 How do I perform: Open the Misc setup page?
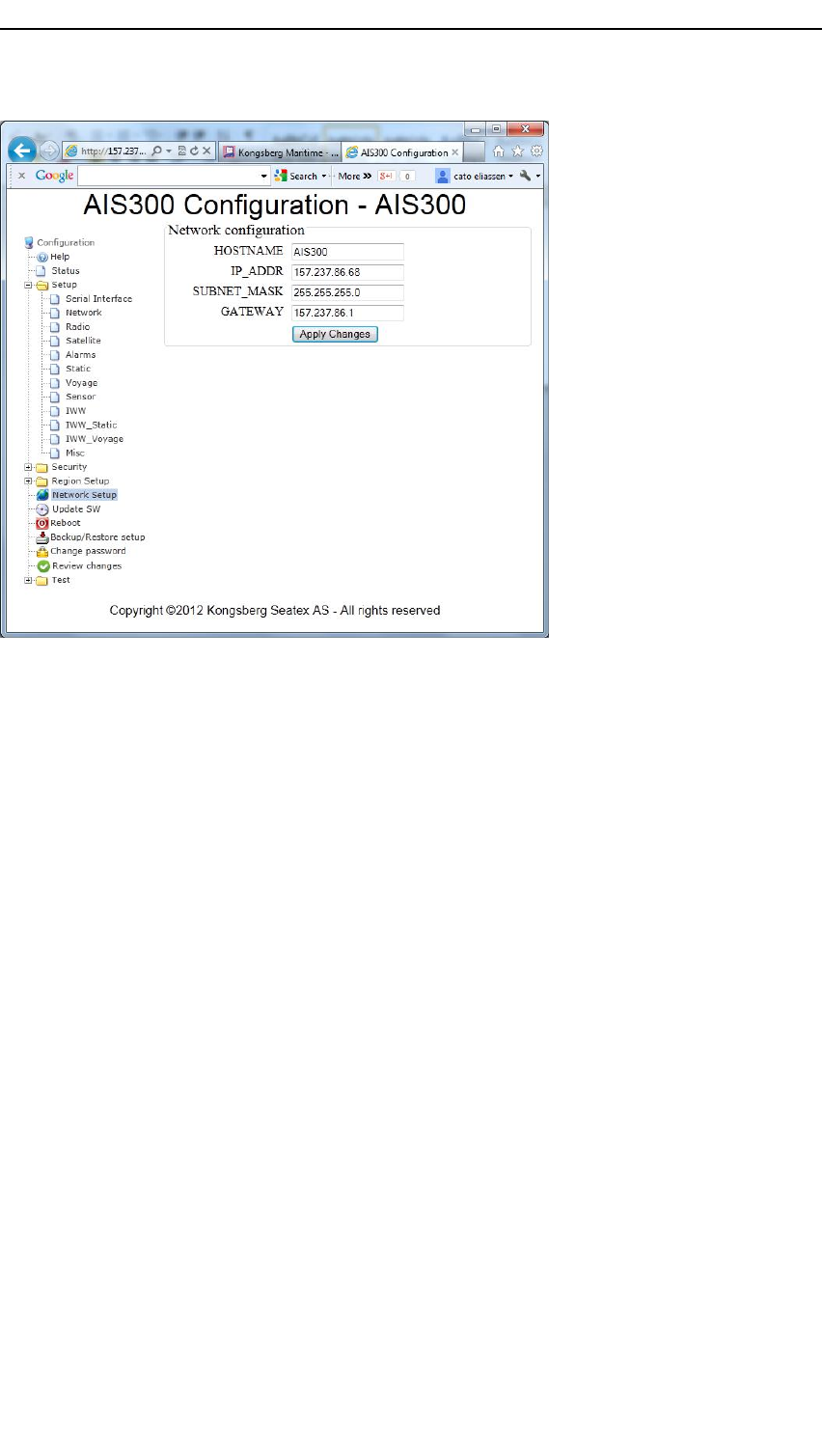[x=74, y=453]
